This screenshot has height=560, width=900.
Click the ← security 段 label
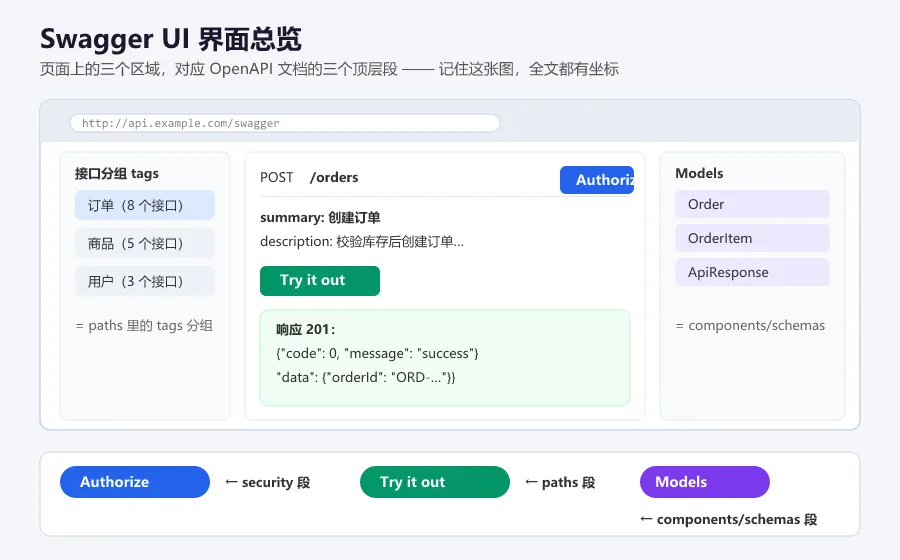pyautogui.click(x=267, y=482)
